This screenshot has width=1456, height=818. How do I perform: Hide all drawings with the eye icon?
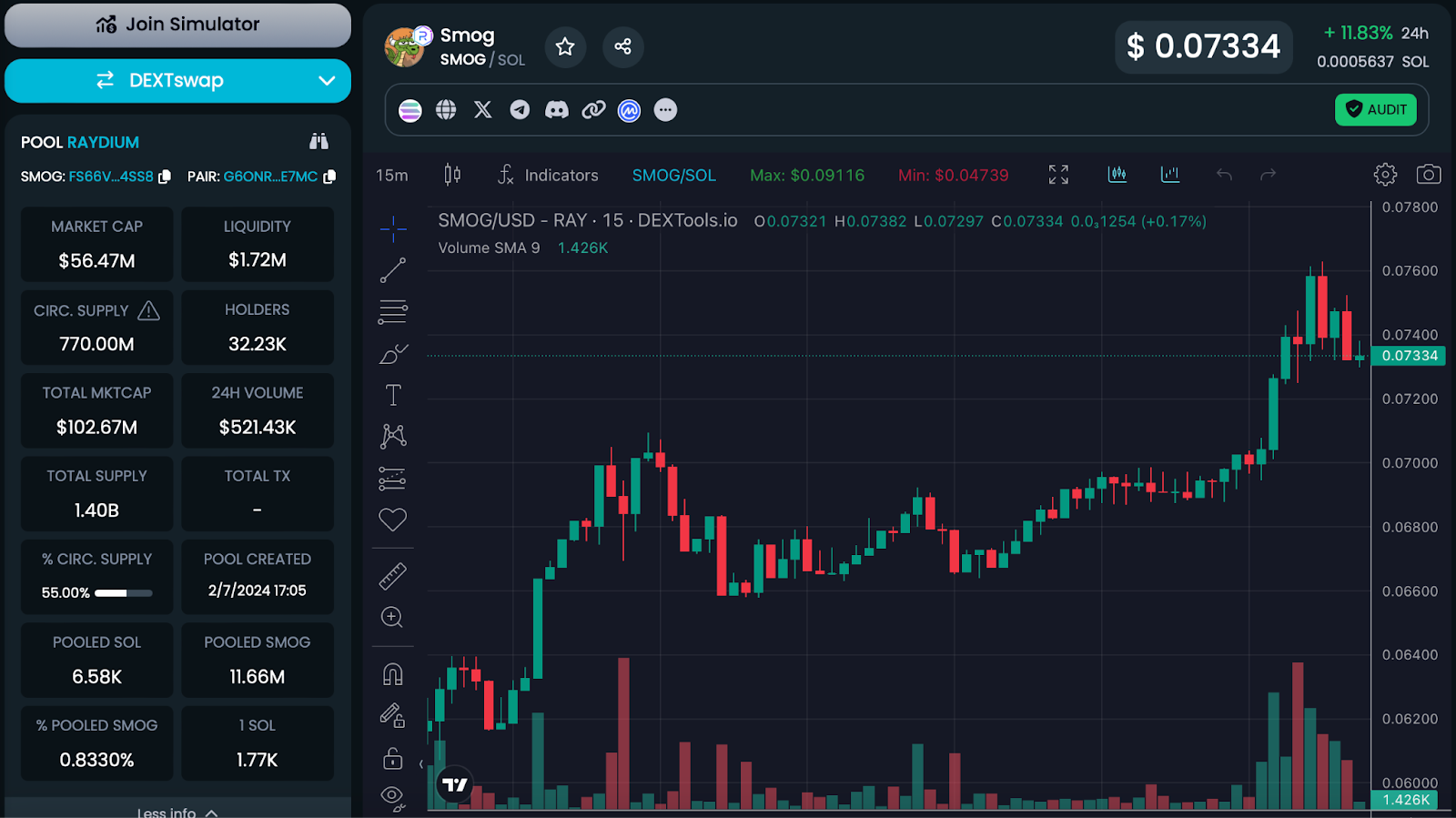click(x=393, y=798)
